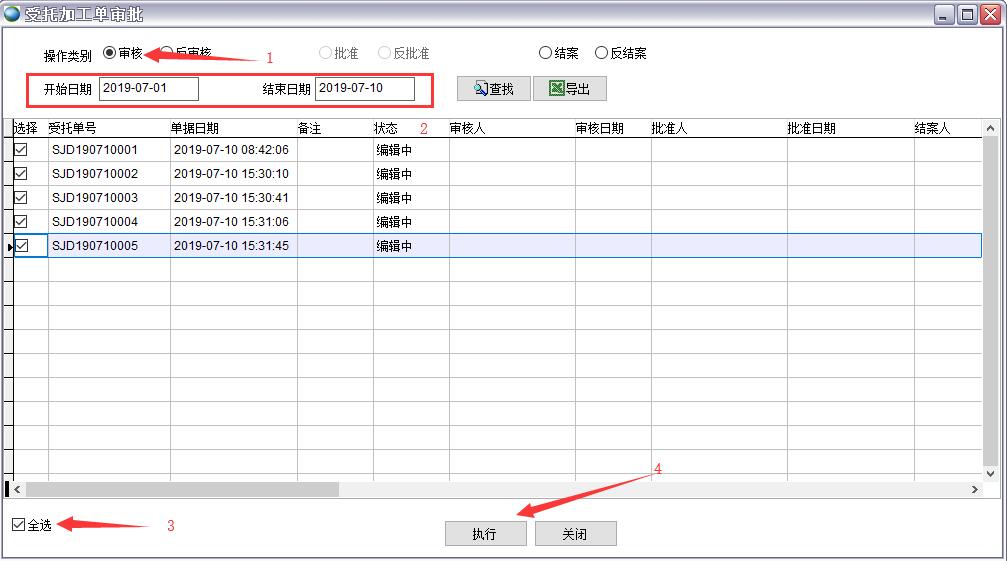1007x561 pixels.
Task: Click the horizontal scrollbar right arrow
Action: [x=975, y=490]
